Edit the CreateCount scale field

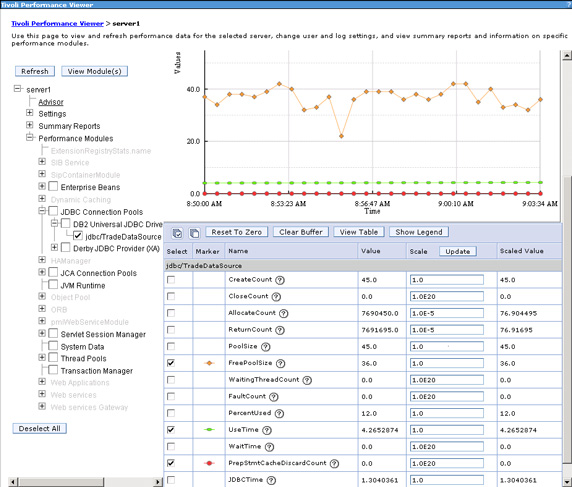click(447, 280)
